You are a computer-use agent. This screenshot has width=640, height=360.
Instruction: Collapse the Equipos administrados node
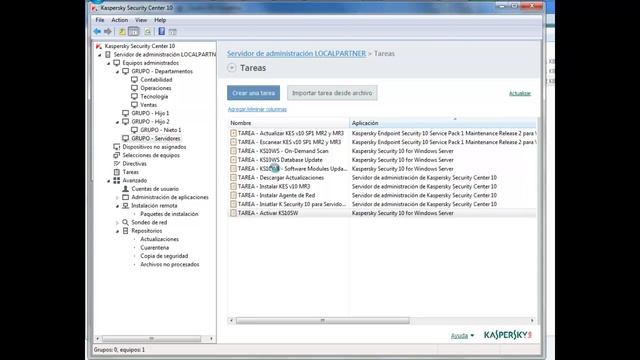pyautogui.click(x=109, y=63)
